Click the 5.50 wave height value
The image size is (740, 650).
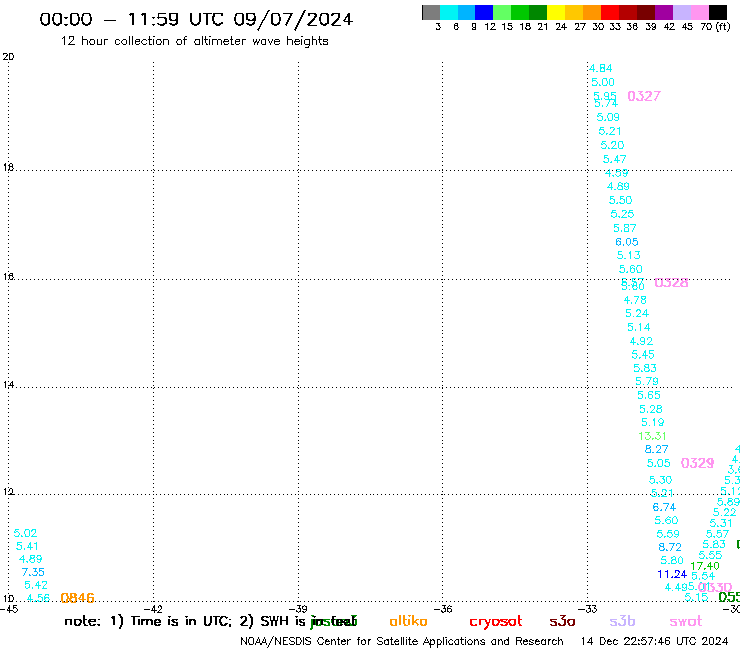(620, 200)
